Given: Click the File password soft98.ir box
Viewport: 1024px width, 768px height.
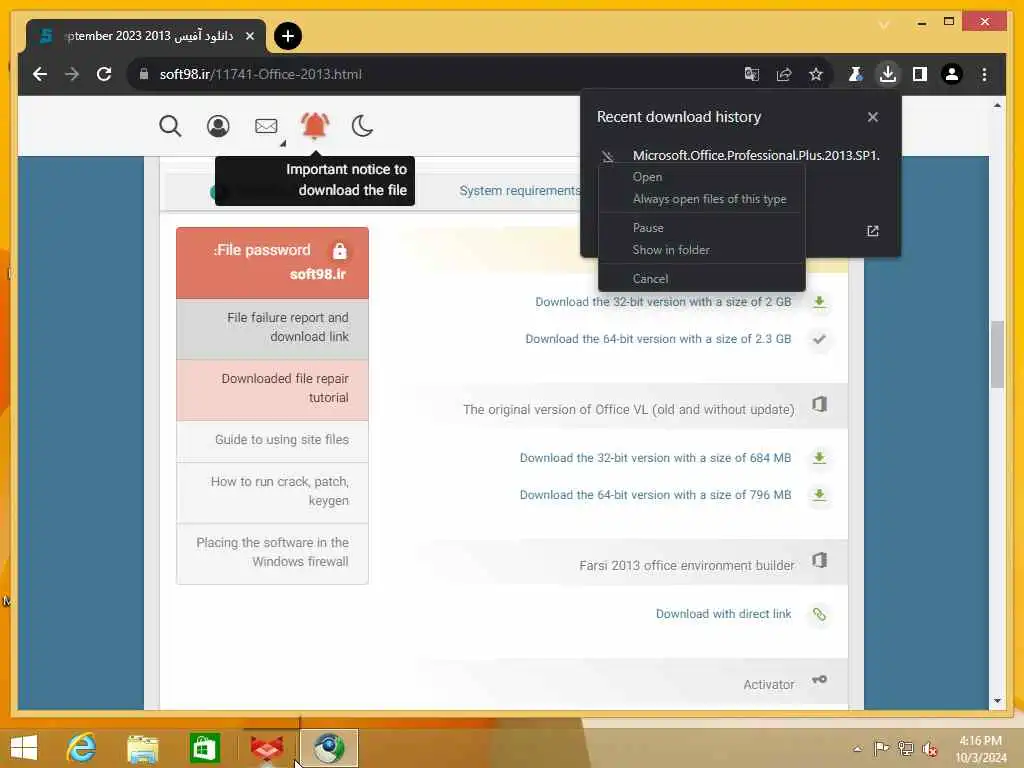Looking at the screenshot, I should [272, 263].
